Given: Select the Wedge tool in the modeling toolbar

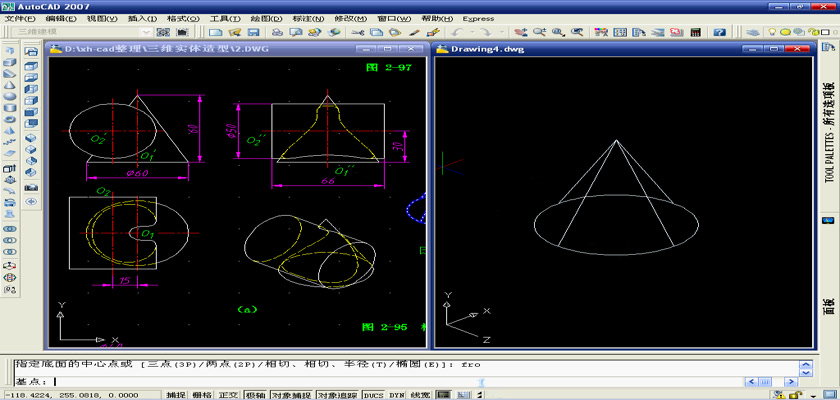Looking at the screenshot, I should pos(10,73).
